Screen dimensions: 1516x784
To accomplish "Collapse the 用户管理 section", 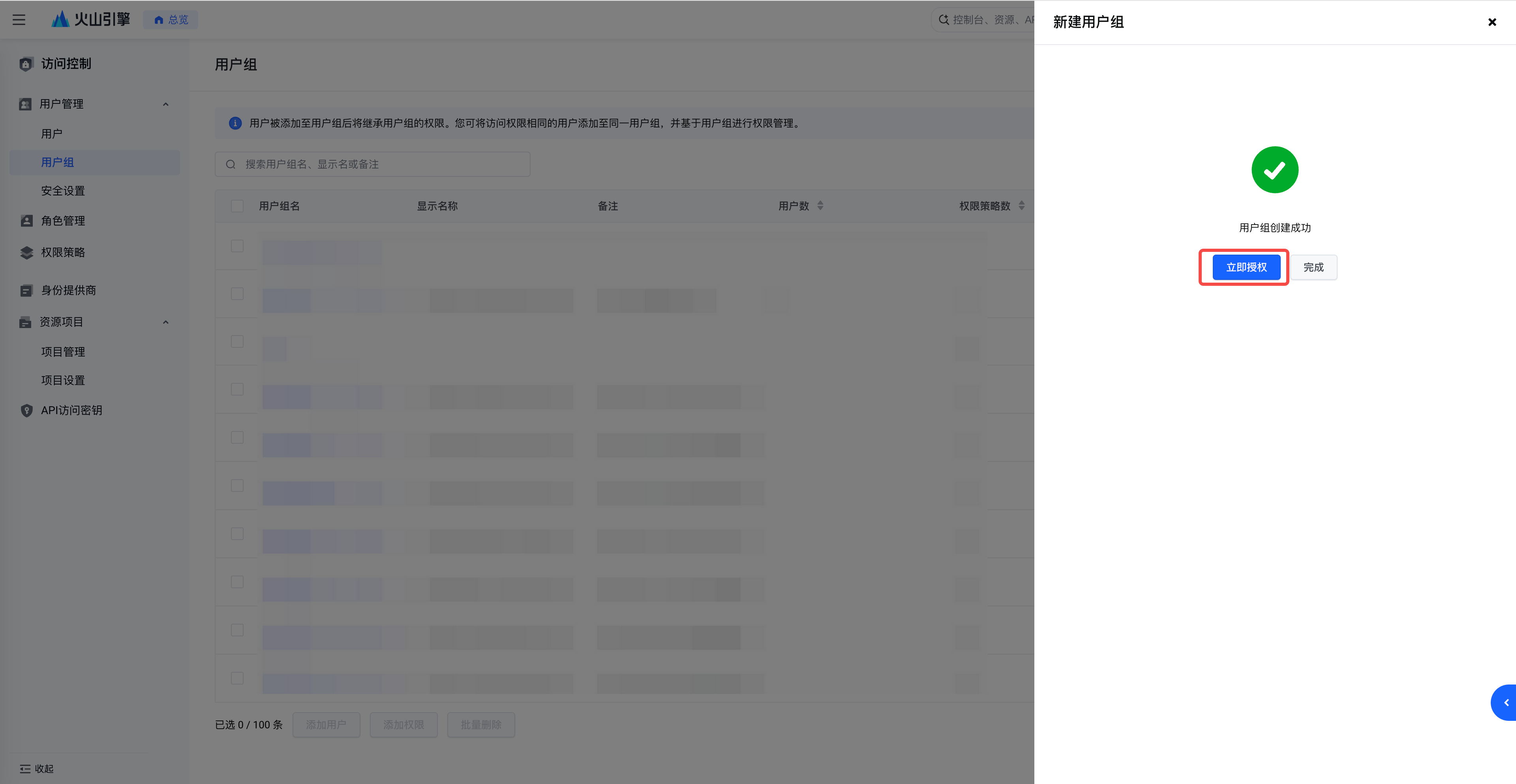I will click(166, 104).
